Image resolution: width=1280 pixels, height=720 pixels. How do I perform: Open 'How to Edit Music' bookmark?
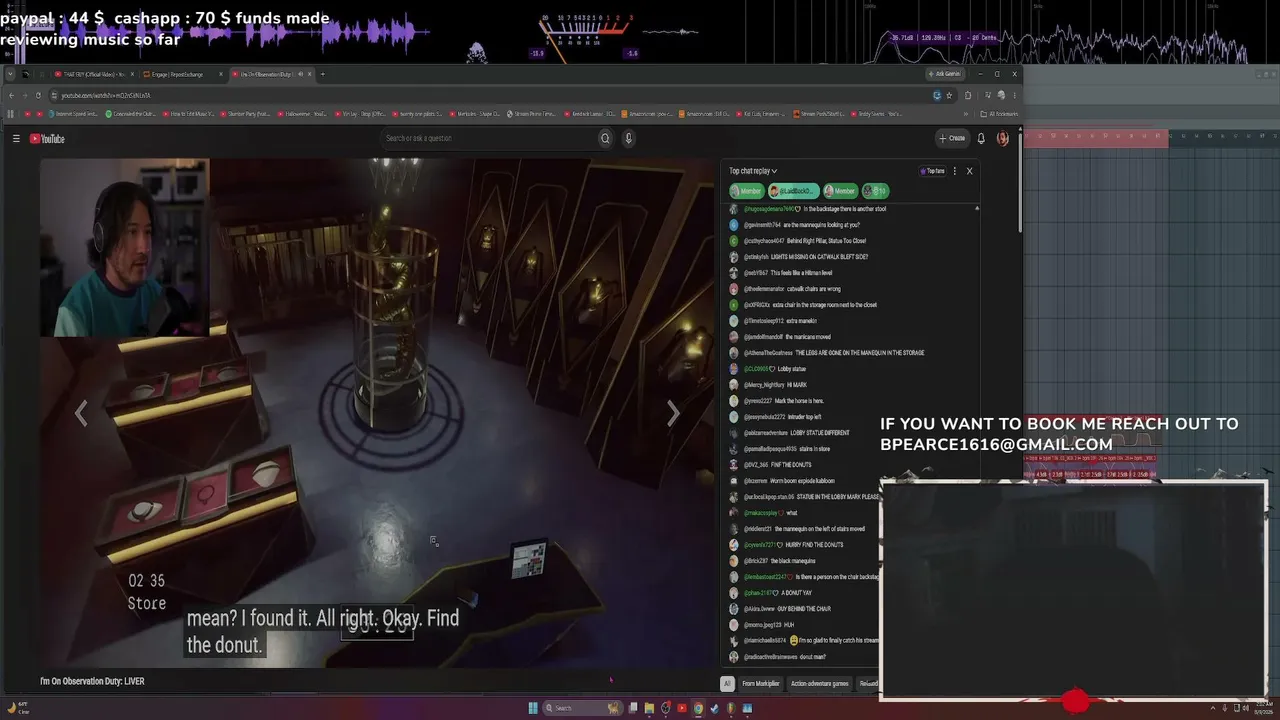click(x=188, y=114)
